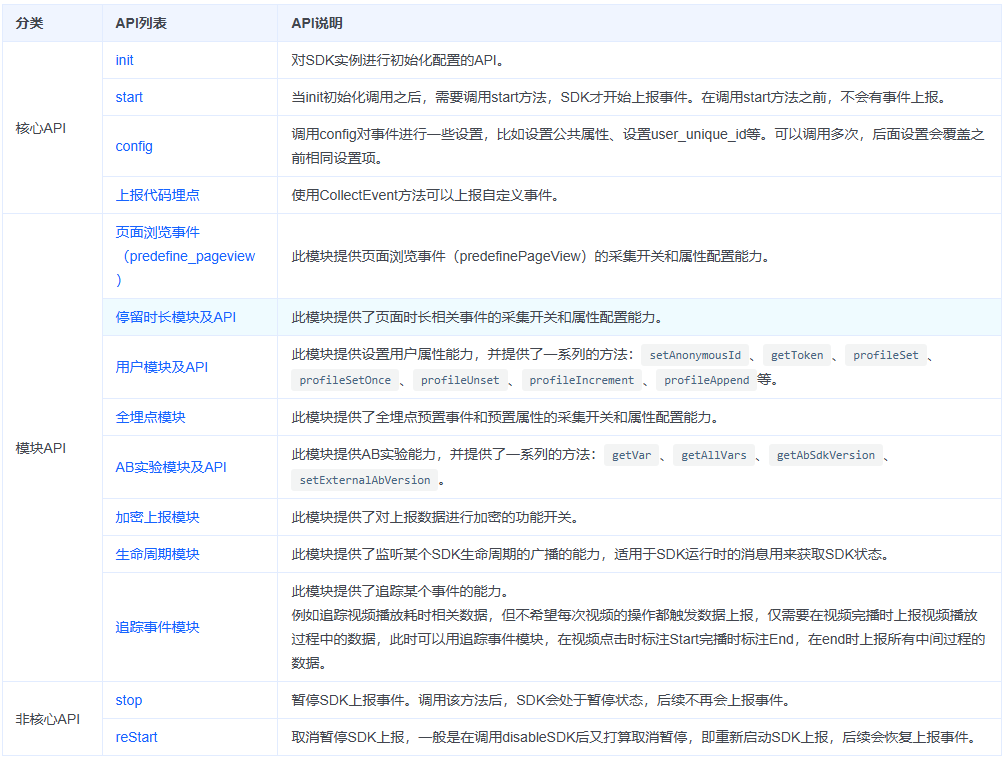Image resolution: width=1007 pixels, height=761 pixels.
Task: Open the init API link
Action: 124,60
